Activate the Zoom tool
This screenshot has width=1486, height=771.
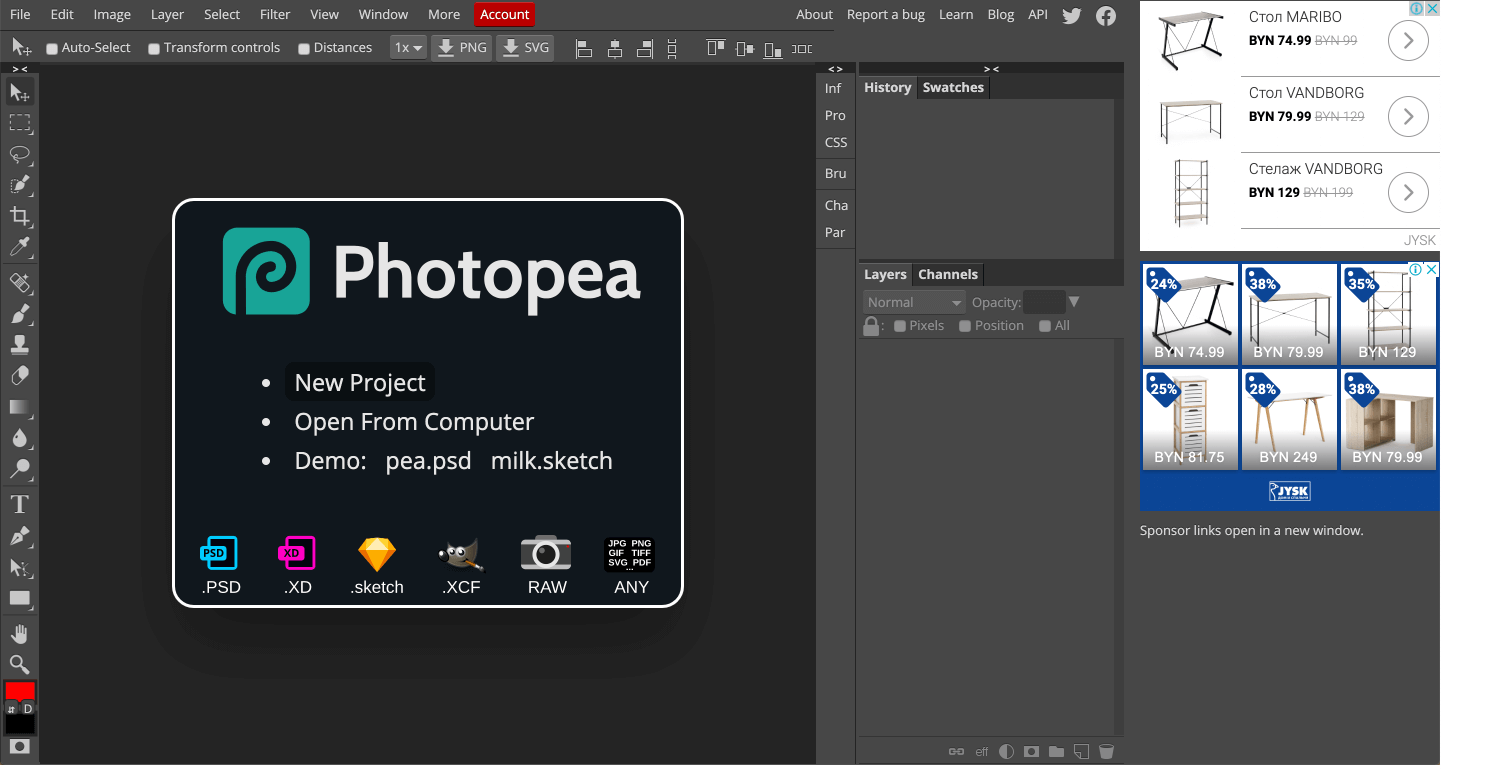(19, 664)
